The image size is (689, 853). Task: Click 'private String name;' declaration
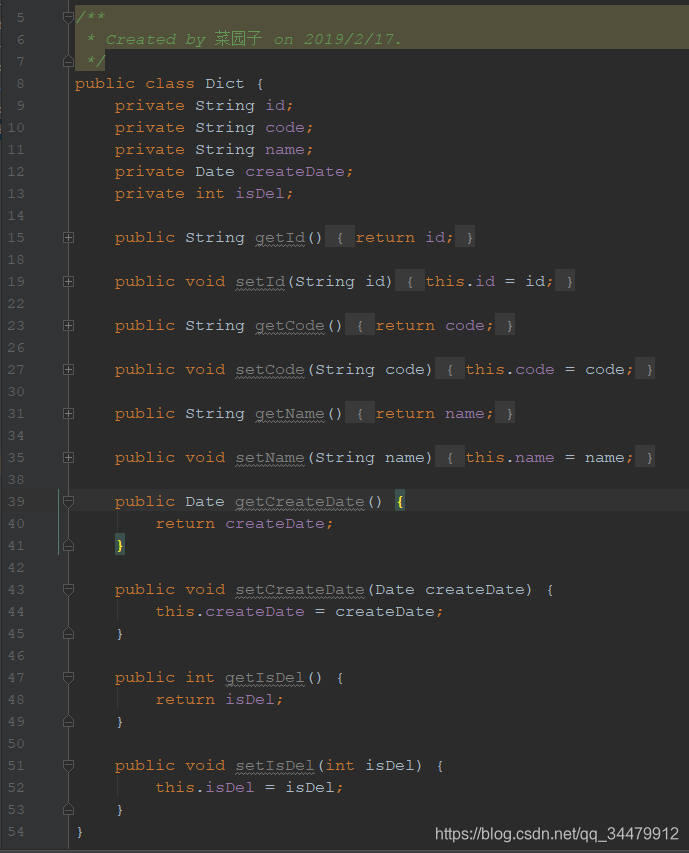coord(214,150)
